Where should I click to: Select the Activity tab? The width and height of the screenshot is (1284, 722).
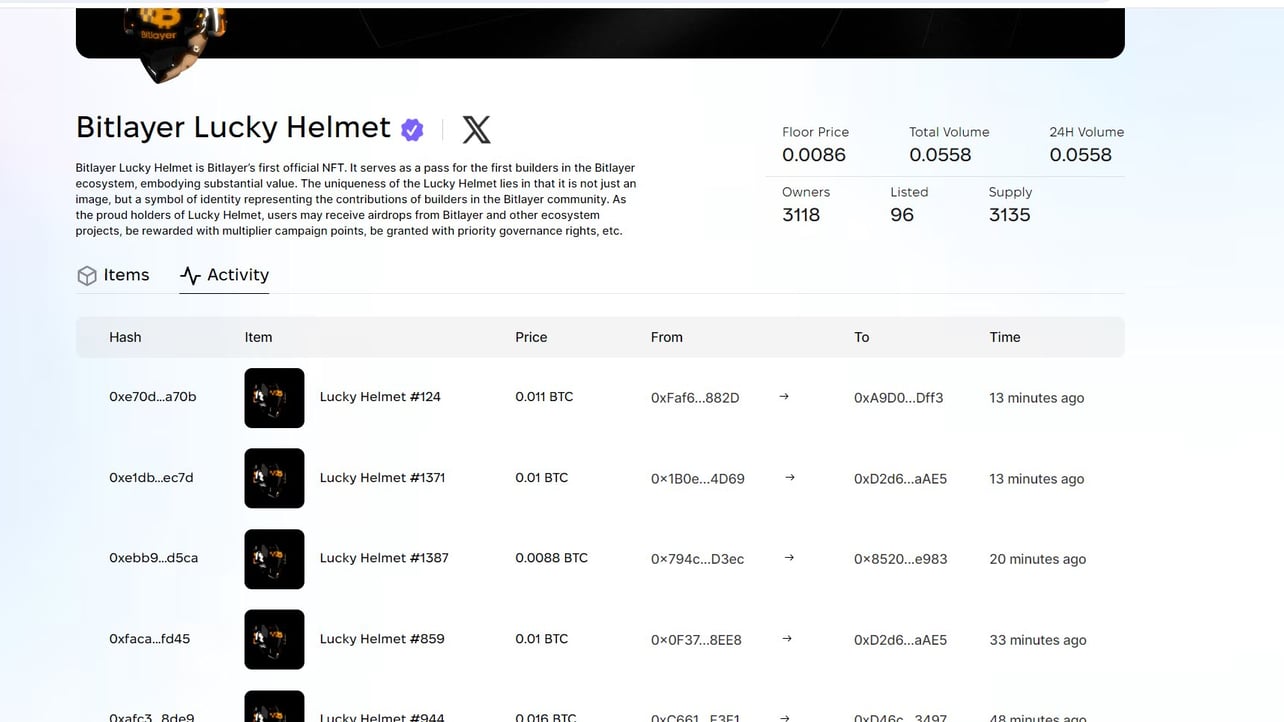click(238, 275)
